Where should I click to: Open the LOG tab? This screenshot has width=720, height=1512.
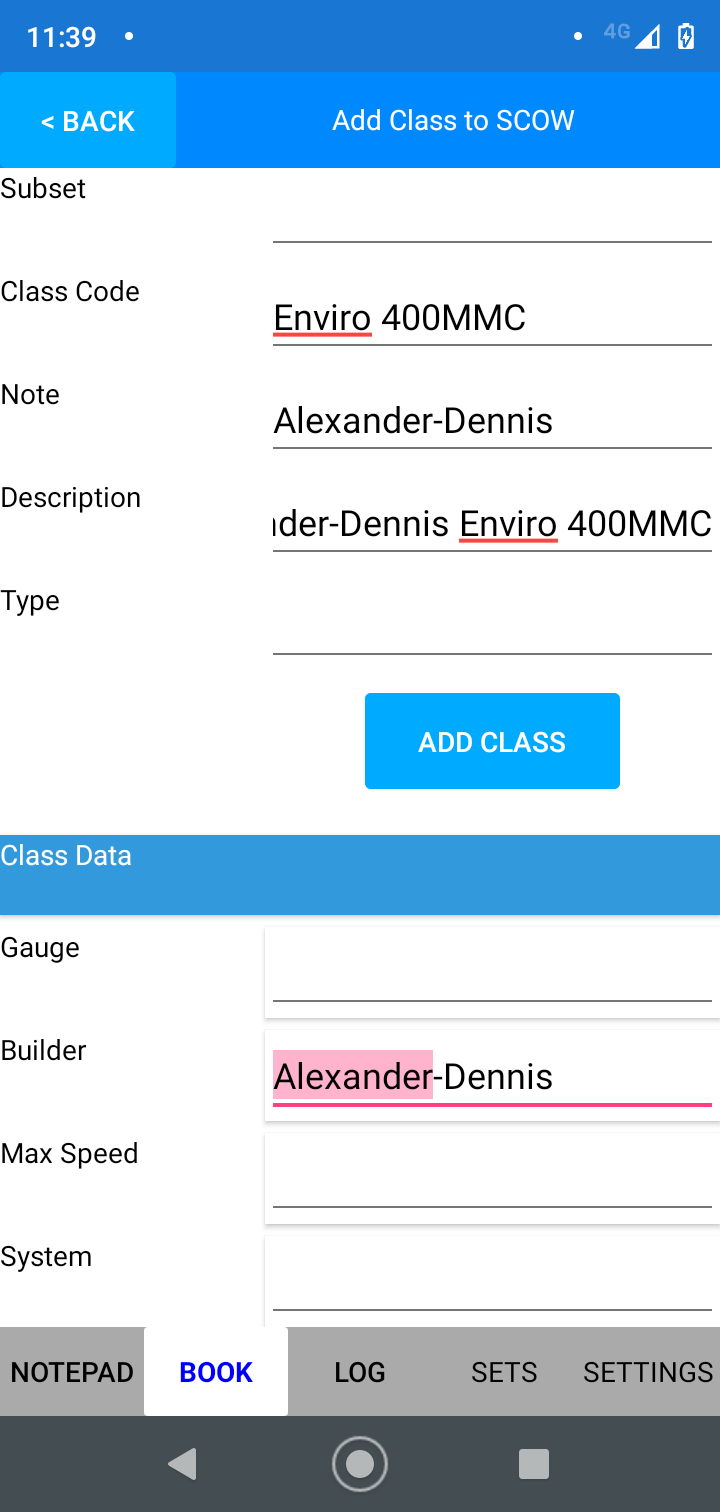(359, 1371)
